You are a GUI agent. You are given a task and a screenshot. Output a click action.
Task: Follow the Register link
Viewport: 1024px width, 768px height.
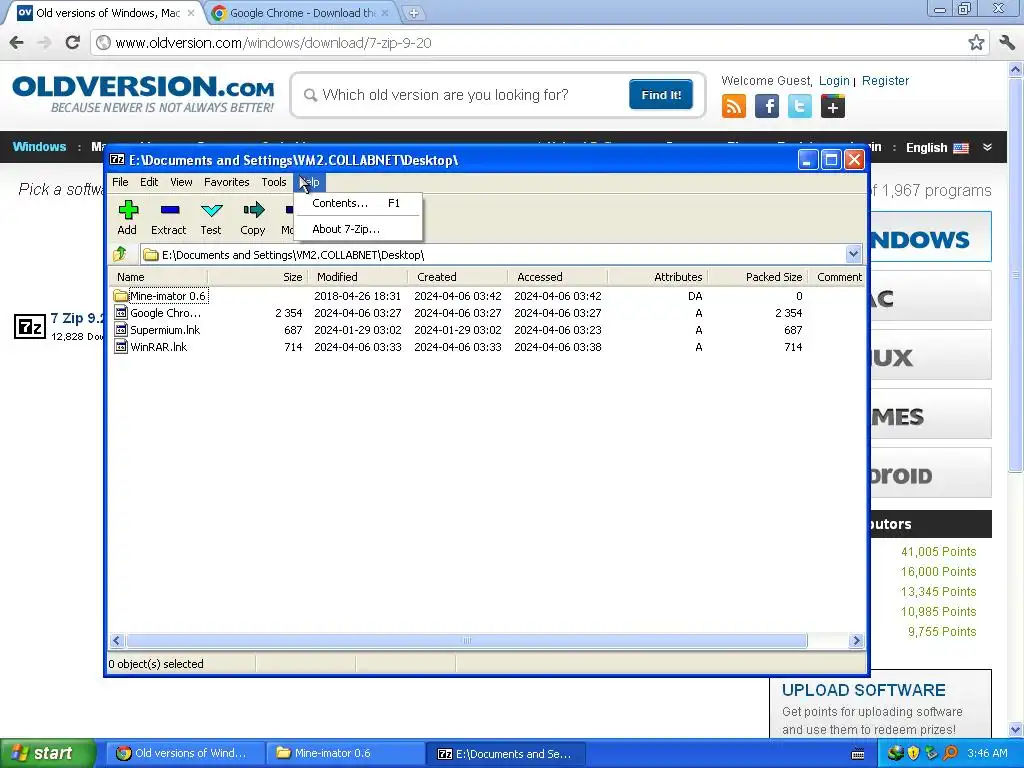[x=885, y=80]
